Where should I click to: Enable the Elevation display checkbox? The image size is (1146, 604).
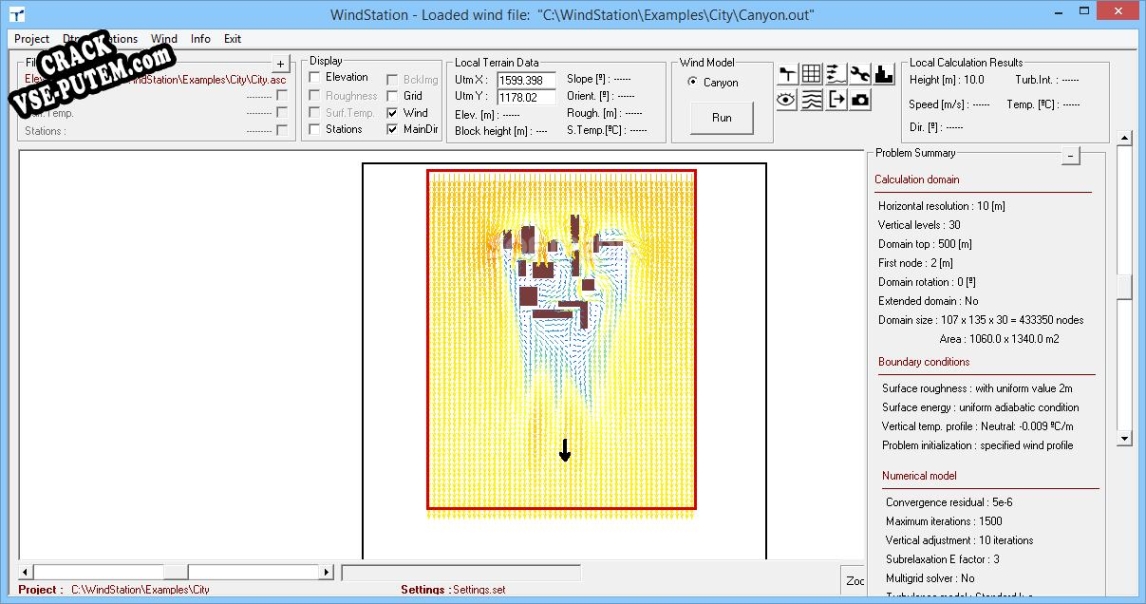[x=315, y=77]
